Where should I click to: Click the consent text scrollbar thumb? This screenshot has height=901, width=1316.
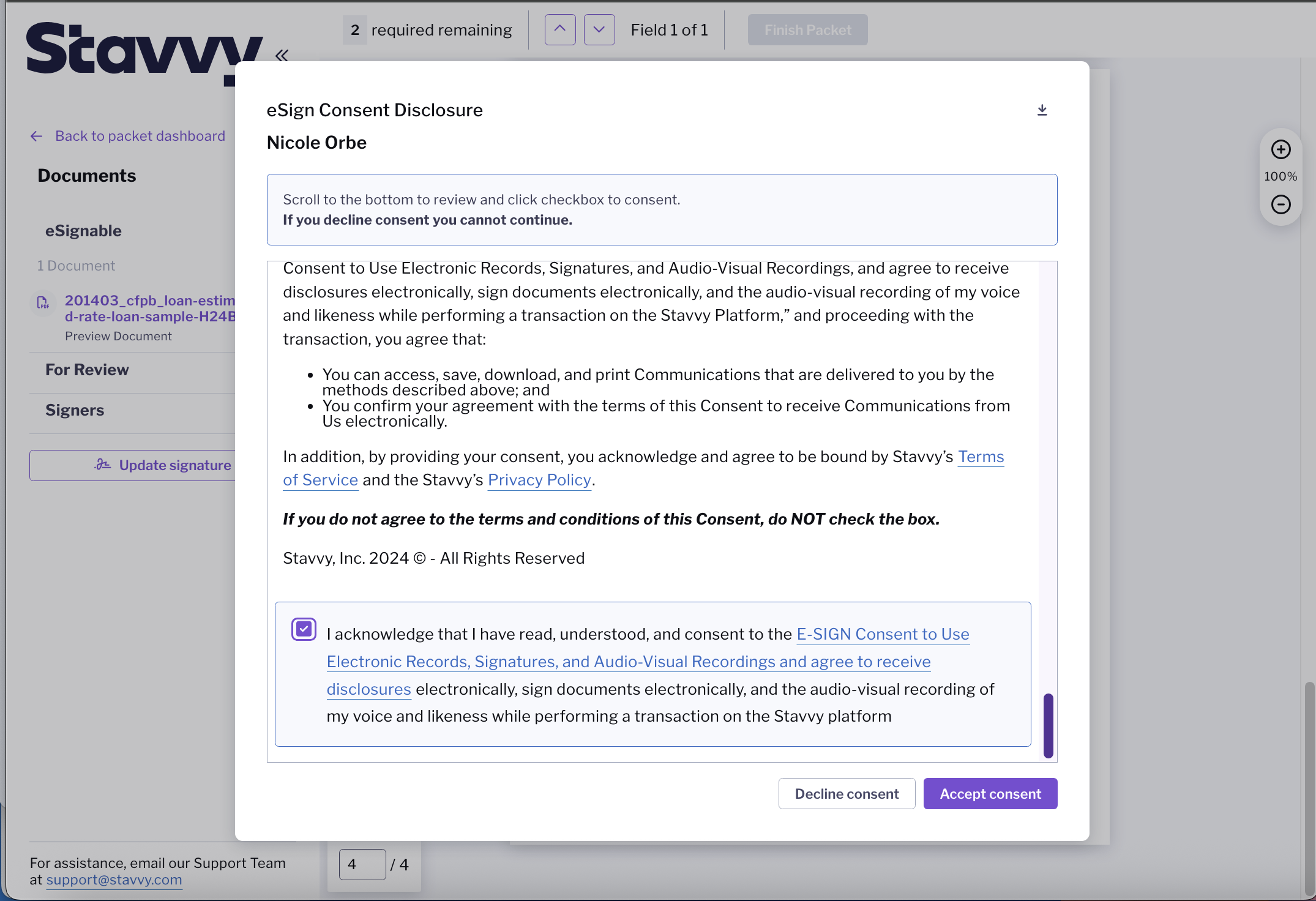pos(1049,725)
